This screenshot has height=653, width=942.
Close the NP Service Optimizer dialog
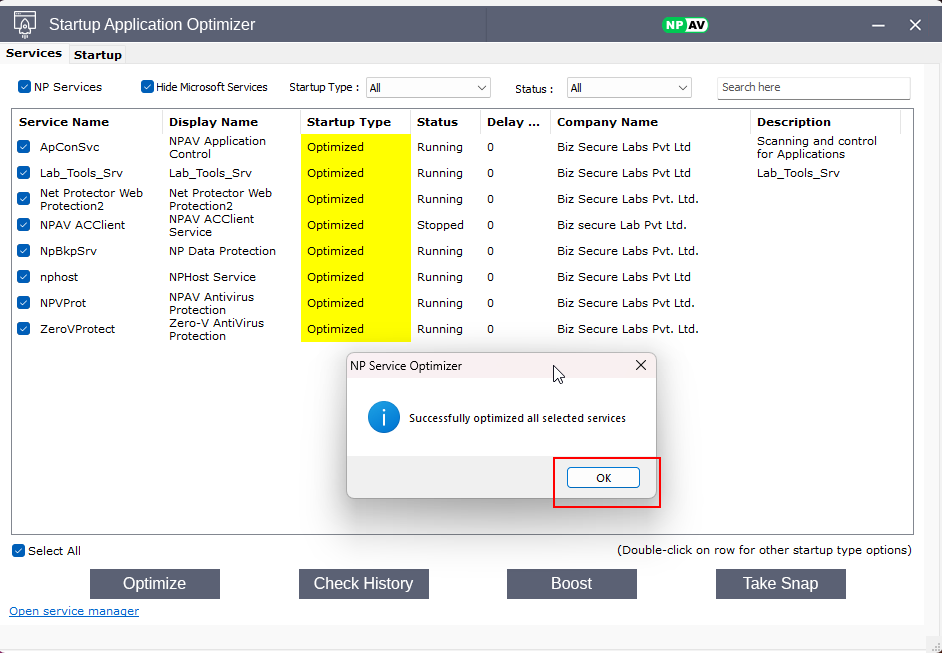click(x=641, y=366)
